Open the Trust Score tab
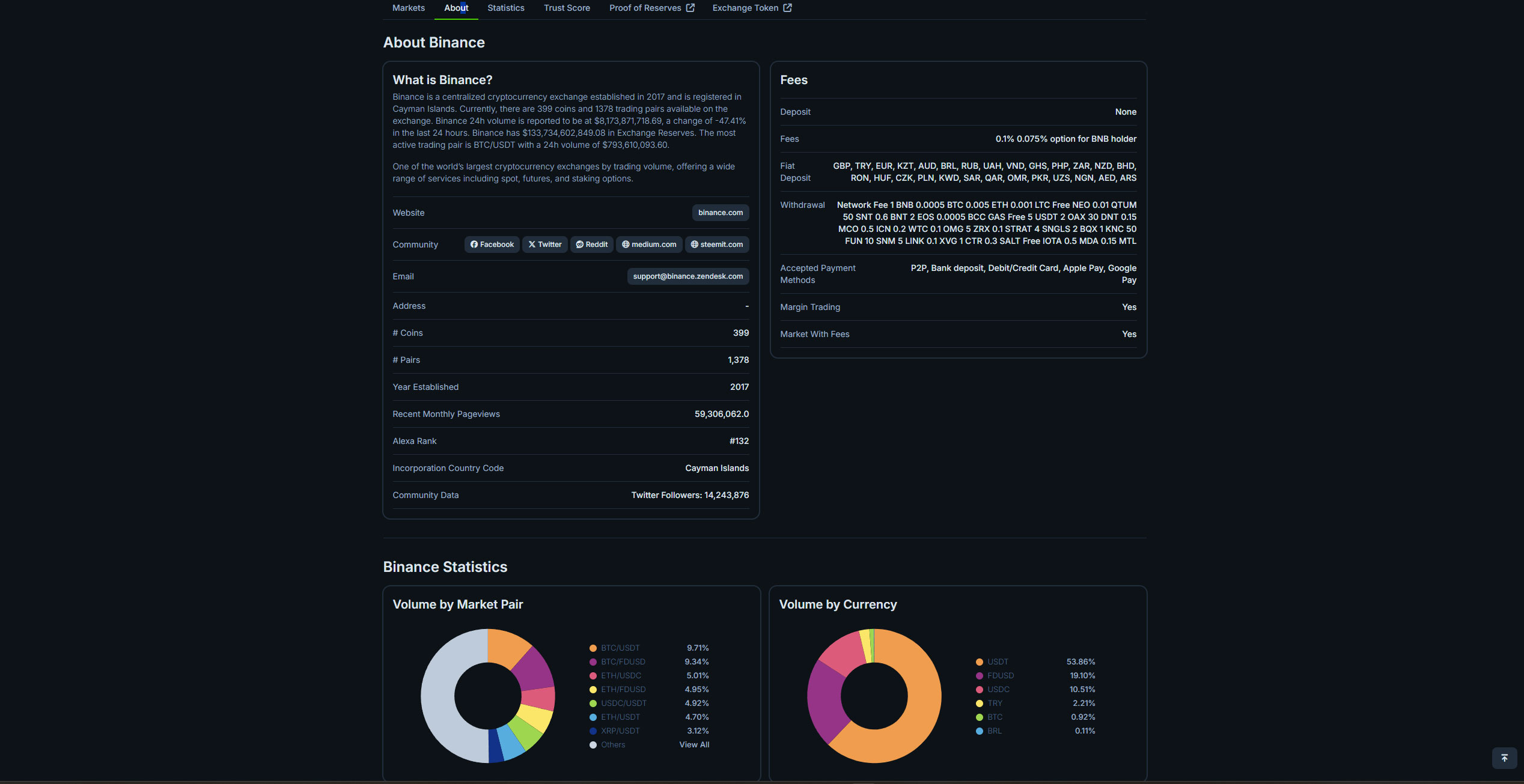Viewport: 1524px width, 784px height. [567, 8]
